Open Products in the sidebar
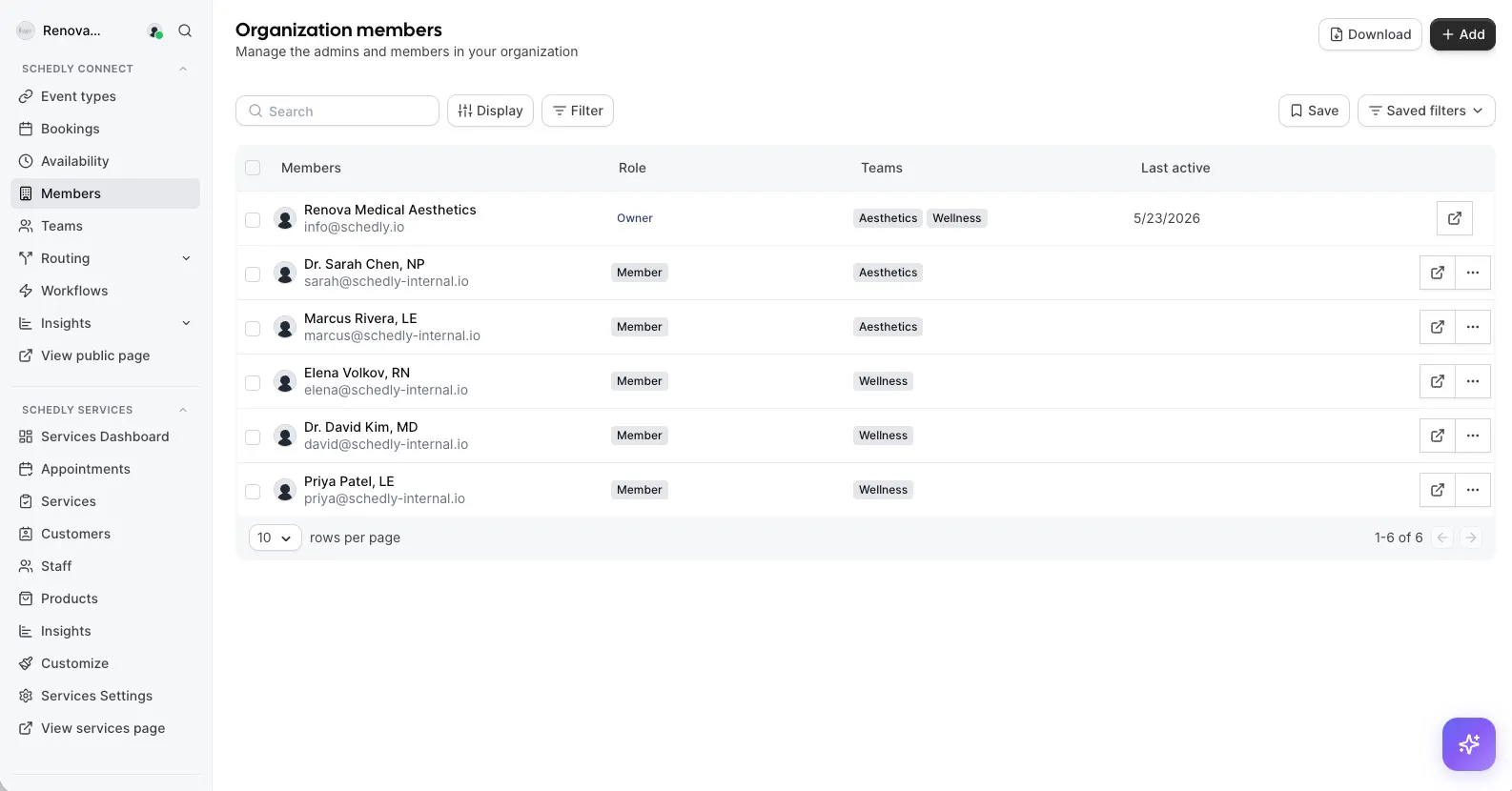The height and width of the screenshot is (791, 1512). click(105, 598)
